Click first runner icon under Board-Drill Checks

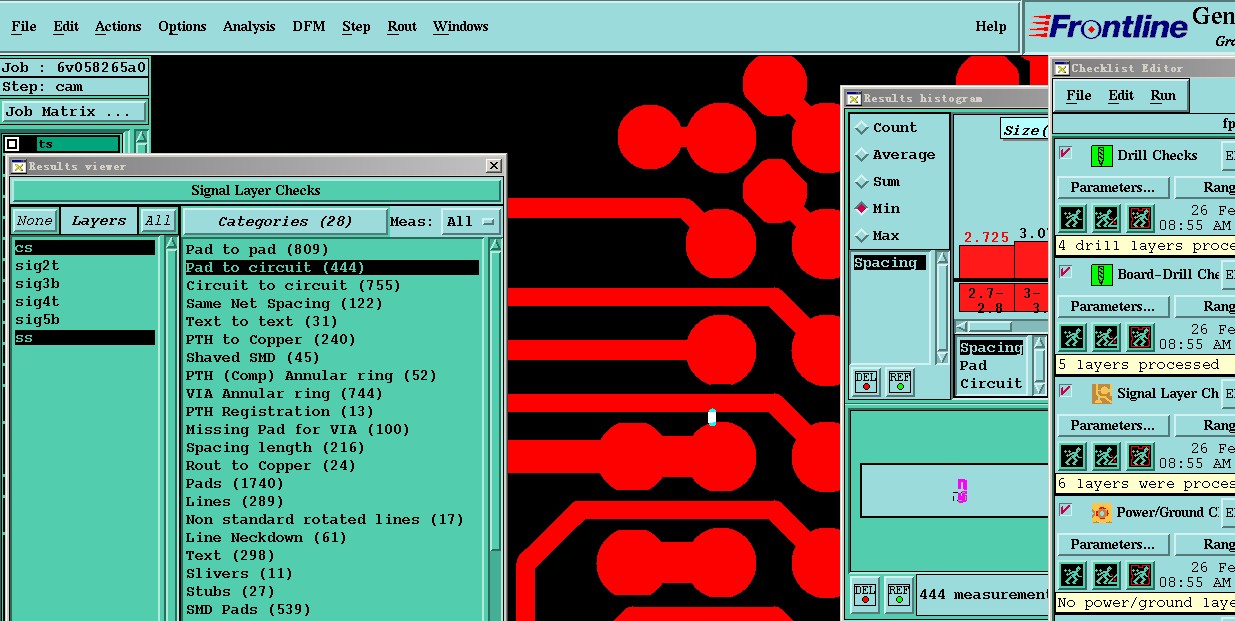(x=1072, y=337)
